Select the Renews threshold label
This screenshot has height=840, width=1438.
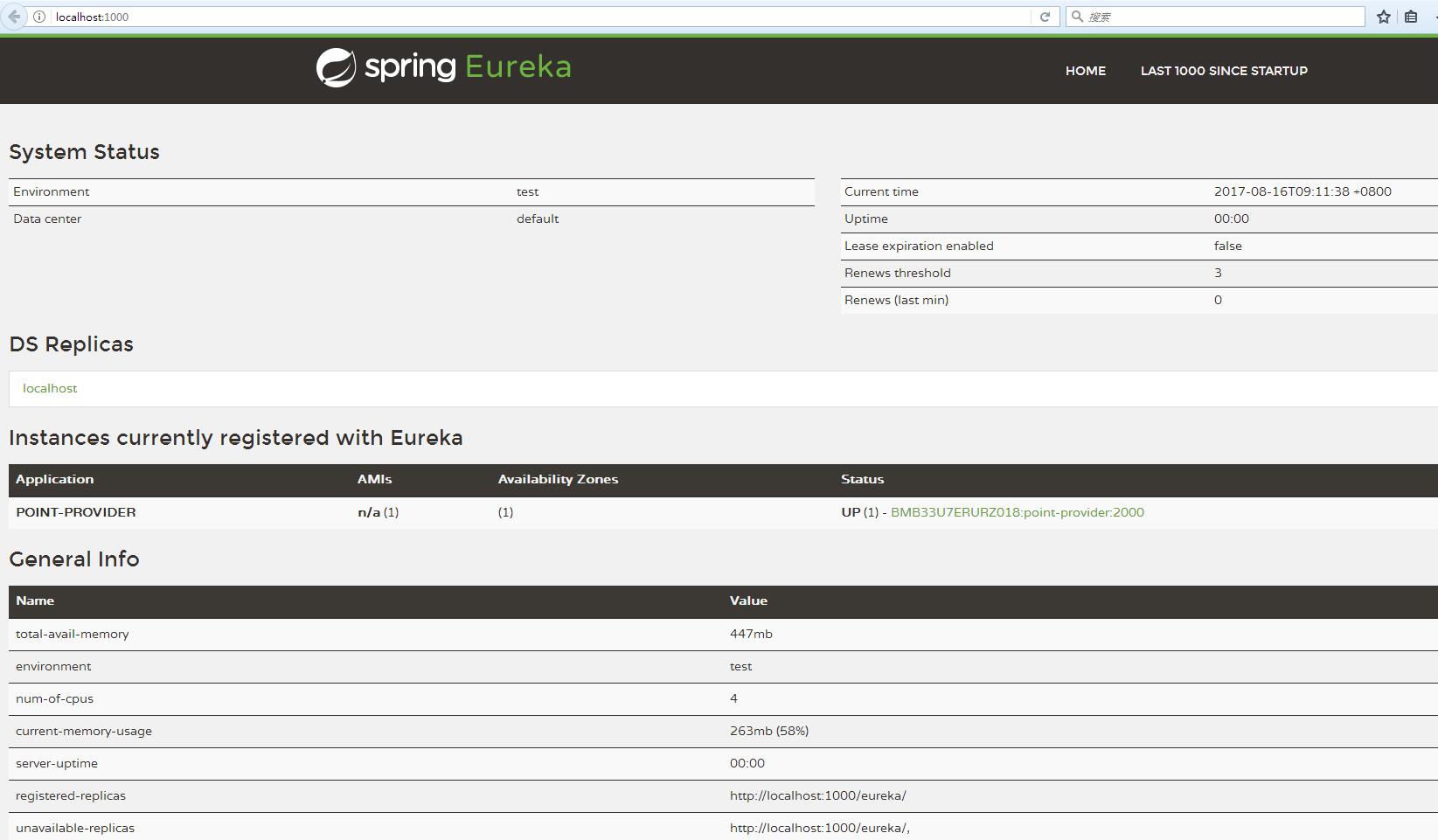point(897,273)
